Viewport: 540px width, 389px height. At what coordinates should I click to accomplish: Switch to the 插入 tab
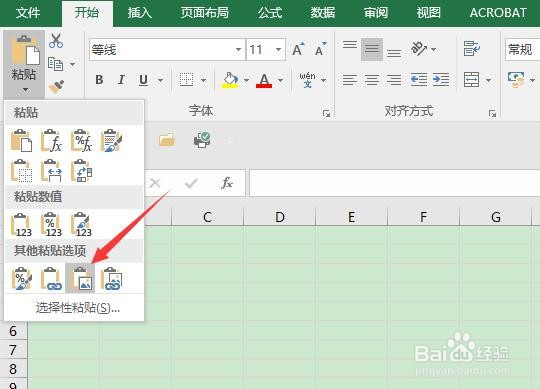[x=139, y=13]
